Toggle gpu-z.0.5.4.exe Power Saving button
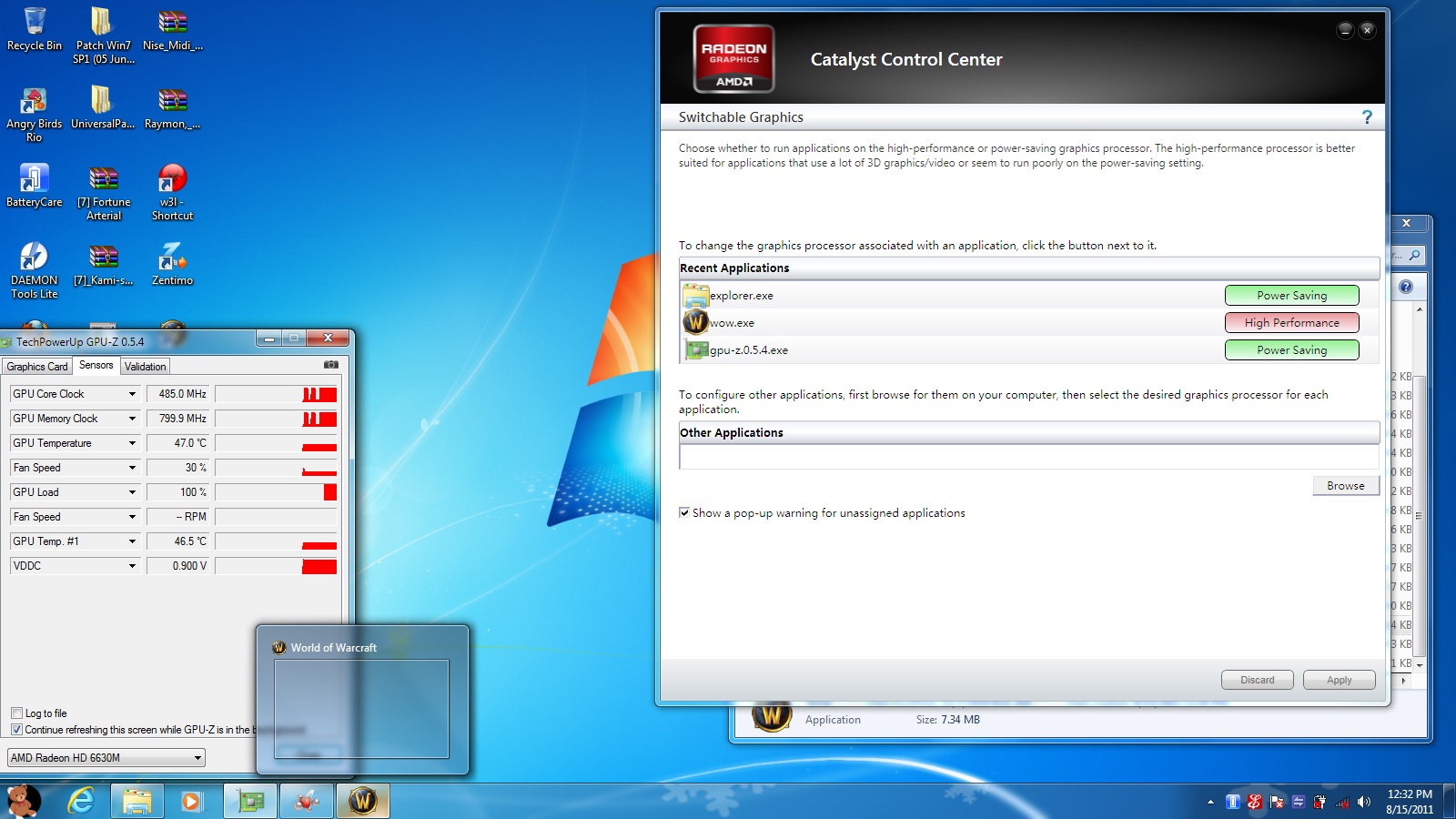This screenshot has height=819, width=1456. tap(1291, 349)
